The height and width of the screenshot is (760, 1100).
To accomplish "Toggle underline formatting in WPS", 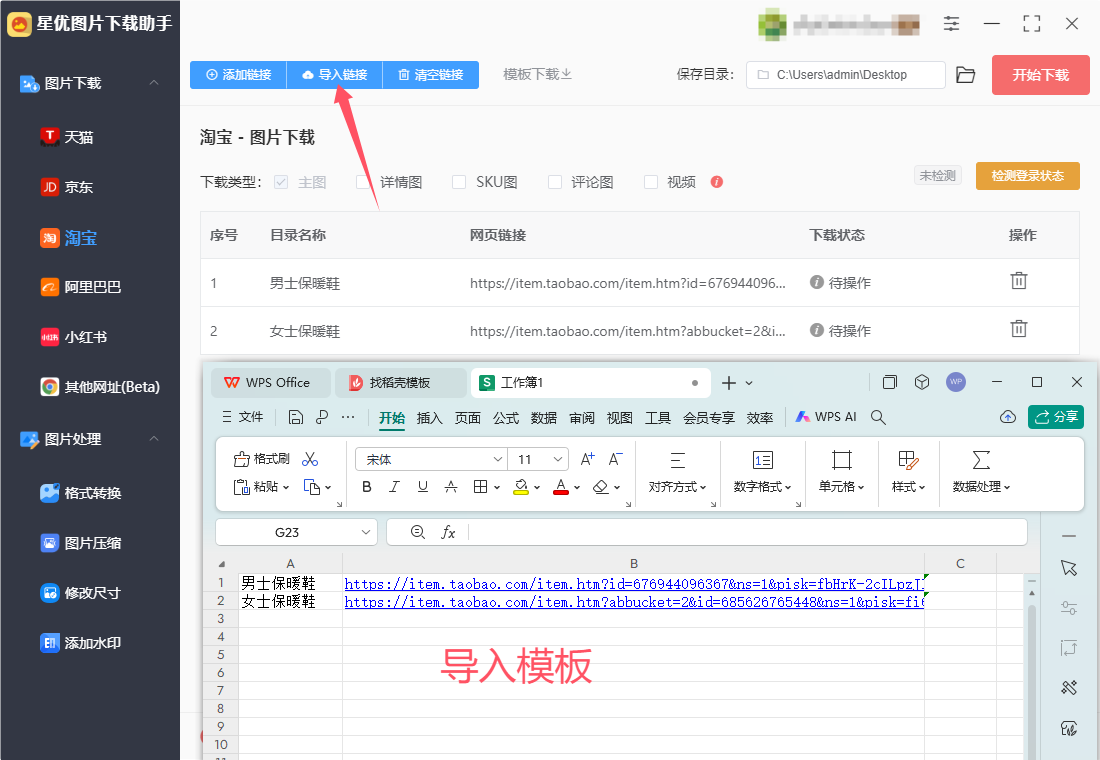I will click(422, 487).
